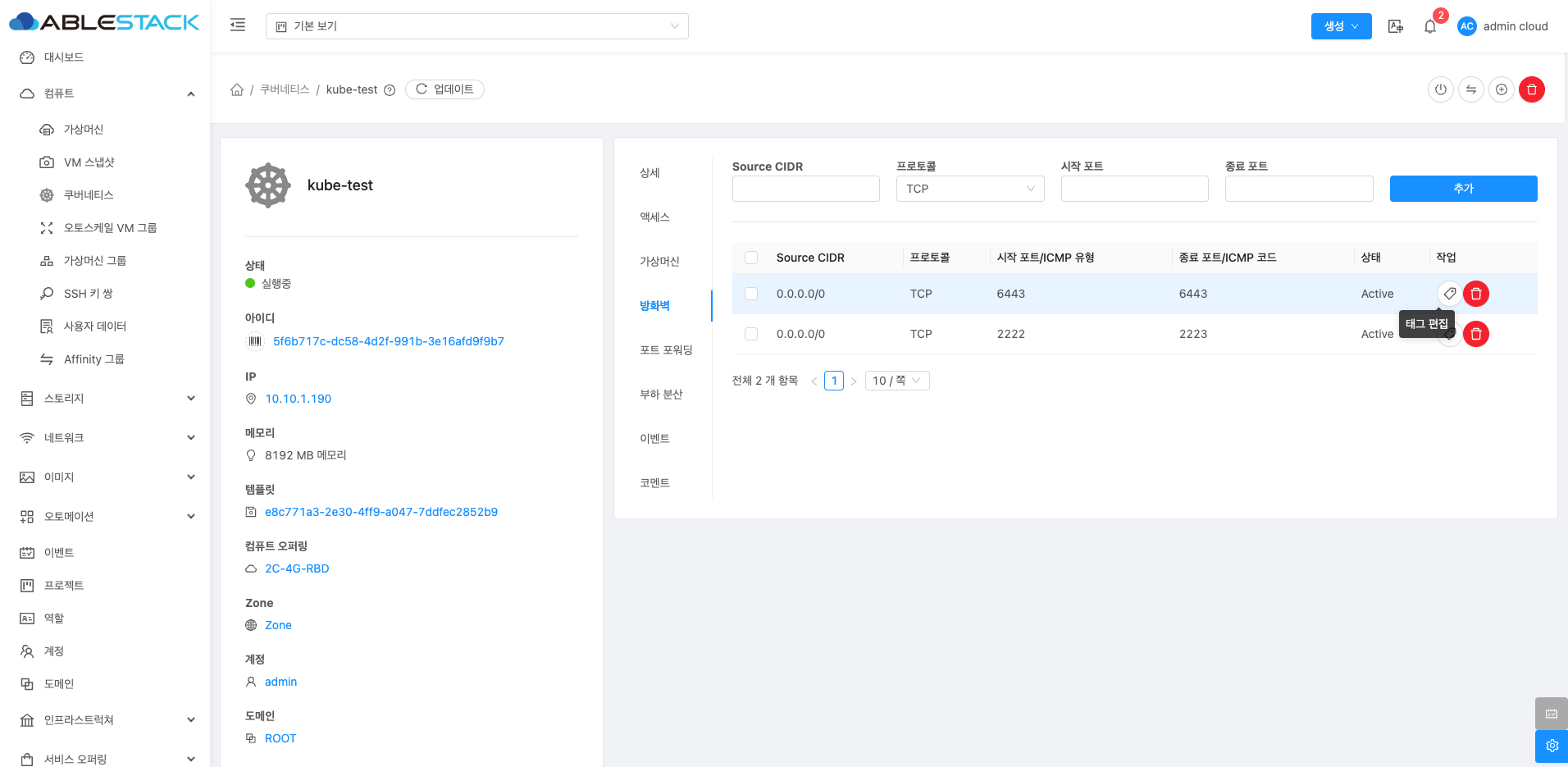Select the checkbox for the 6443 rule
1568x767 pixels.
coord(751,294)
